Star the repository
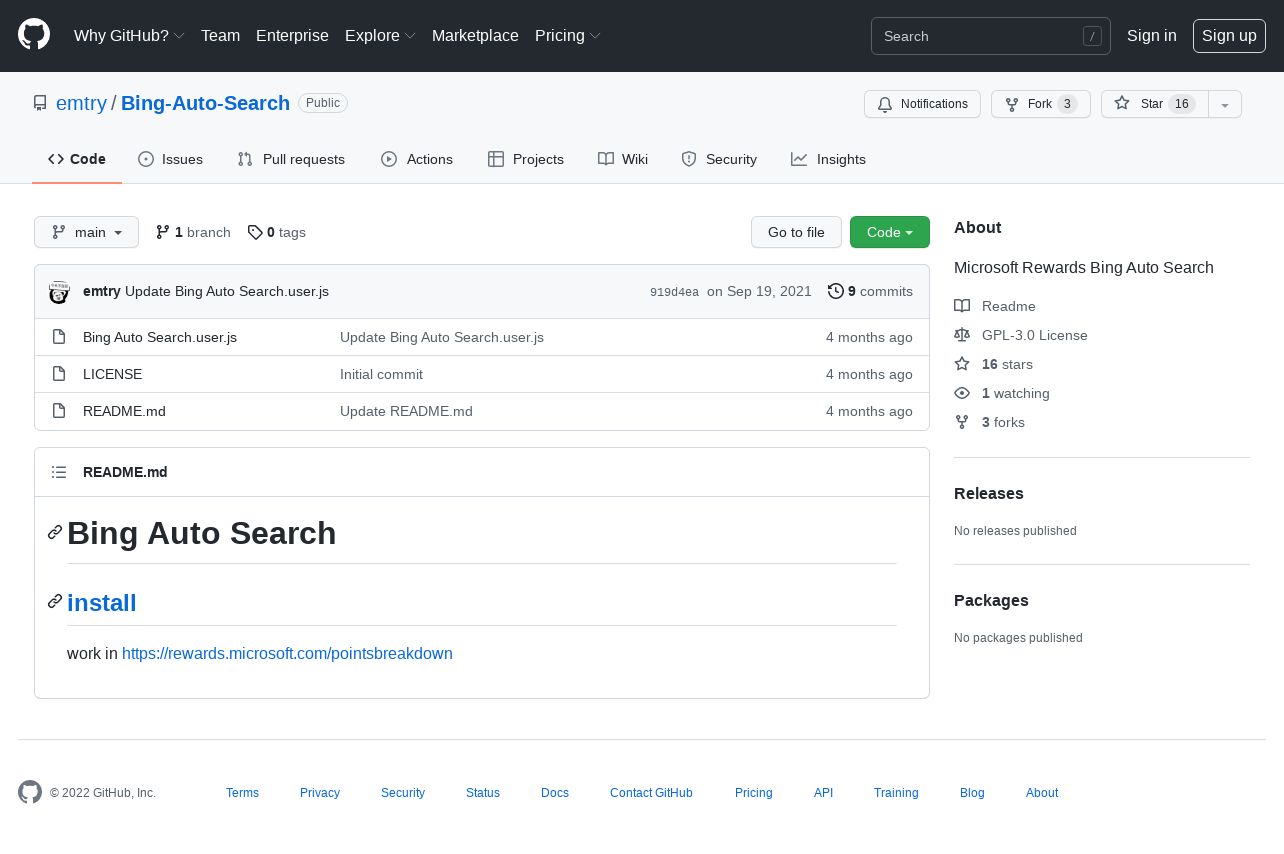Screen dimensions: 1284x854 coord(1154,104)
